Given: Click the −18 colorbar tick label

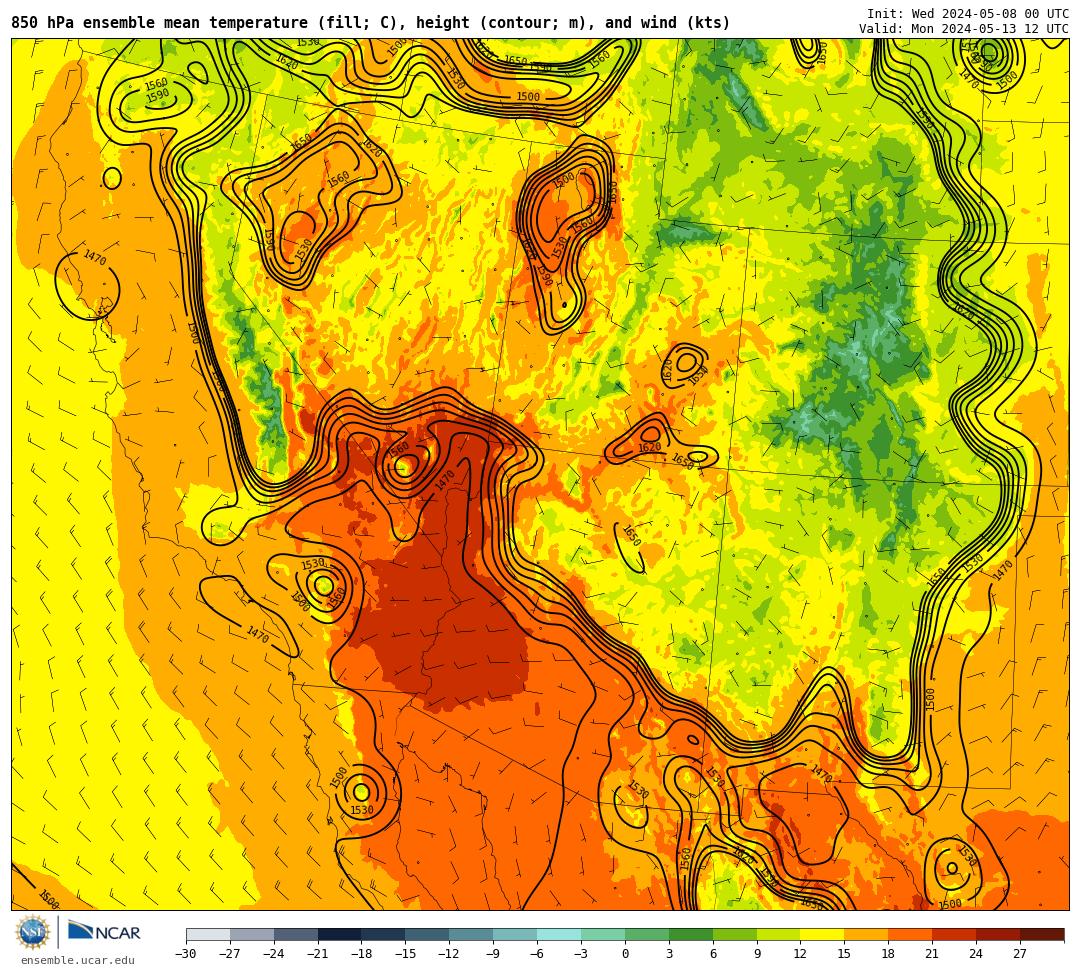Looking at the screenshot, I should click(x=362, y=954).
